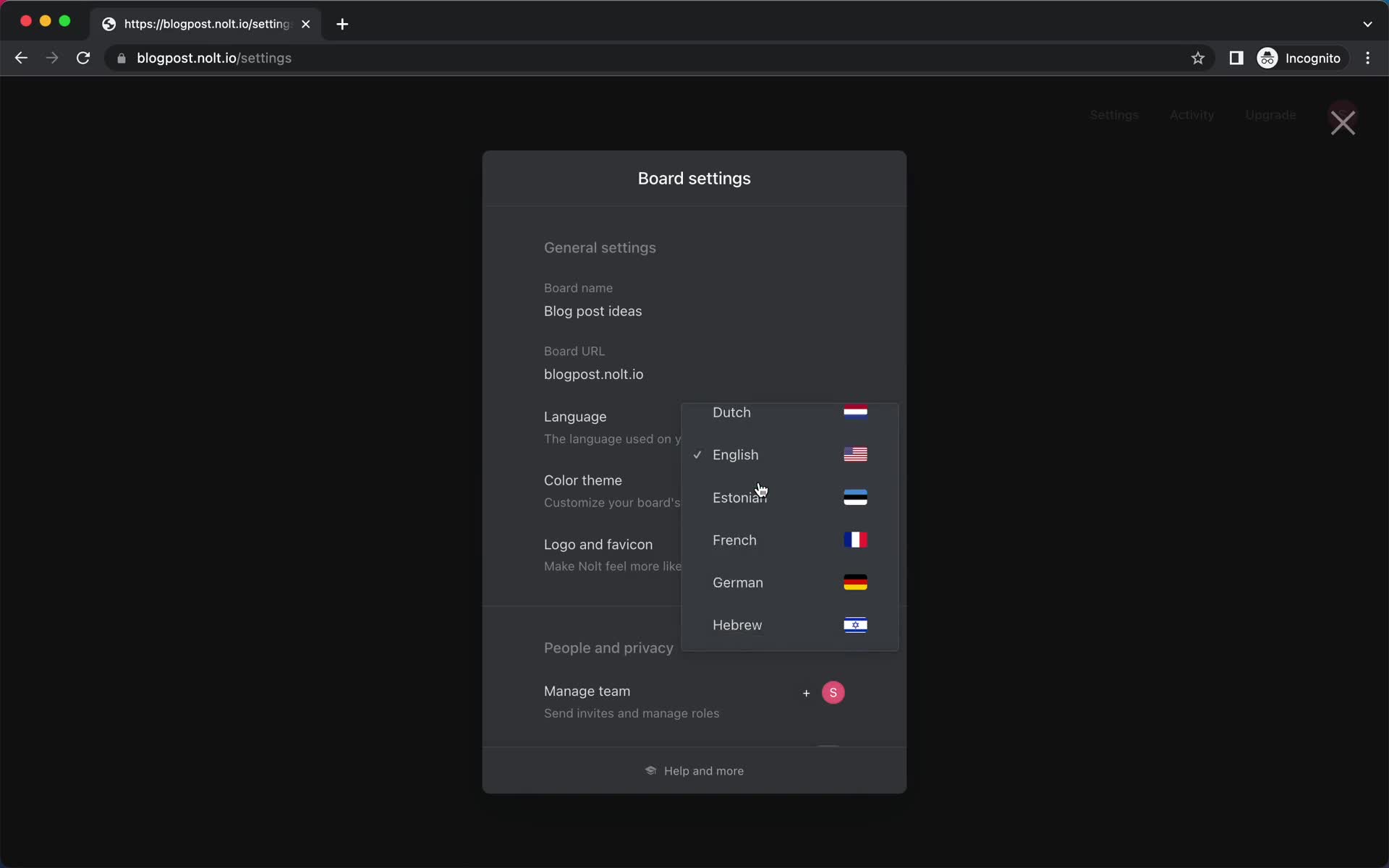Click the Estonian language flag icon

coord(856,497)
